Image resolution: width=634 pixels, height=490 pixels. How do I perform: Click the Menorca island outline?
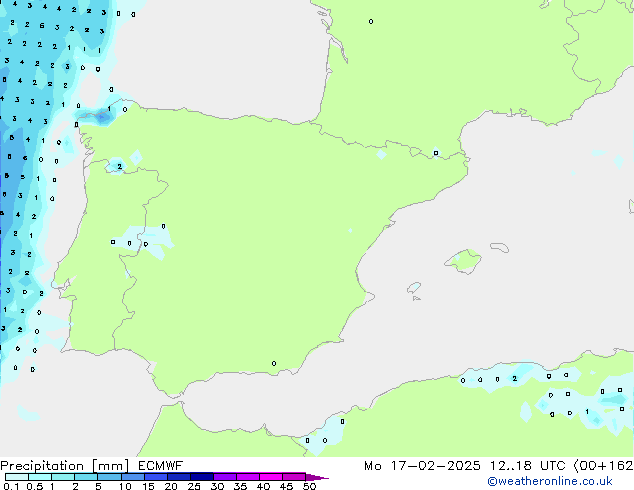coord(499,247)
